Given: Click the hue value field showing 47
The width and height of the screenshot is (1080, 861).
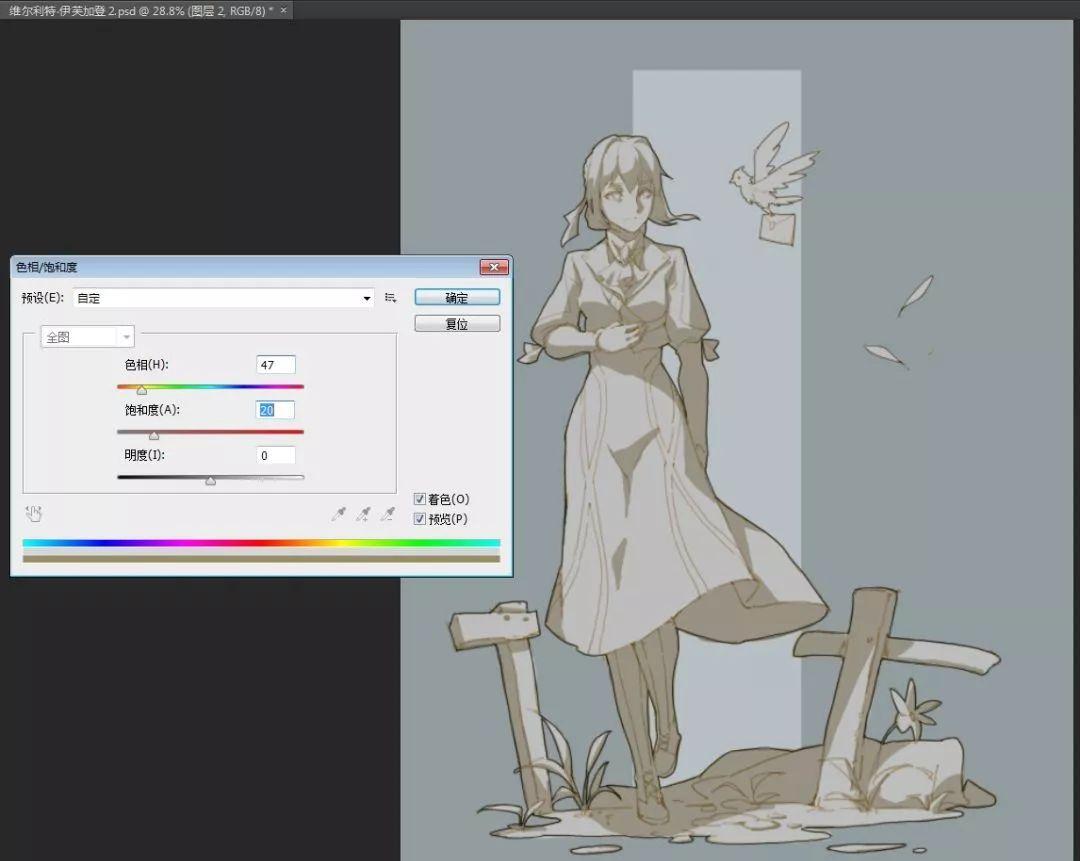Looking at the screenshot, I should tap(276, 365).
